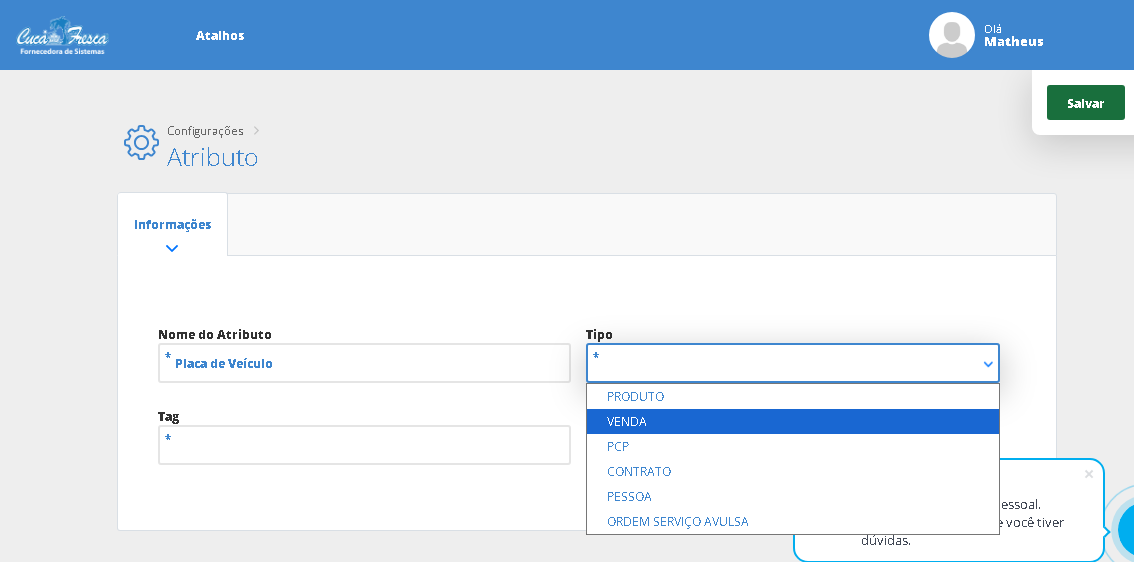Choose CONTRATO from Tipo list

point(793,472)
